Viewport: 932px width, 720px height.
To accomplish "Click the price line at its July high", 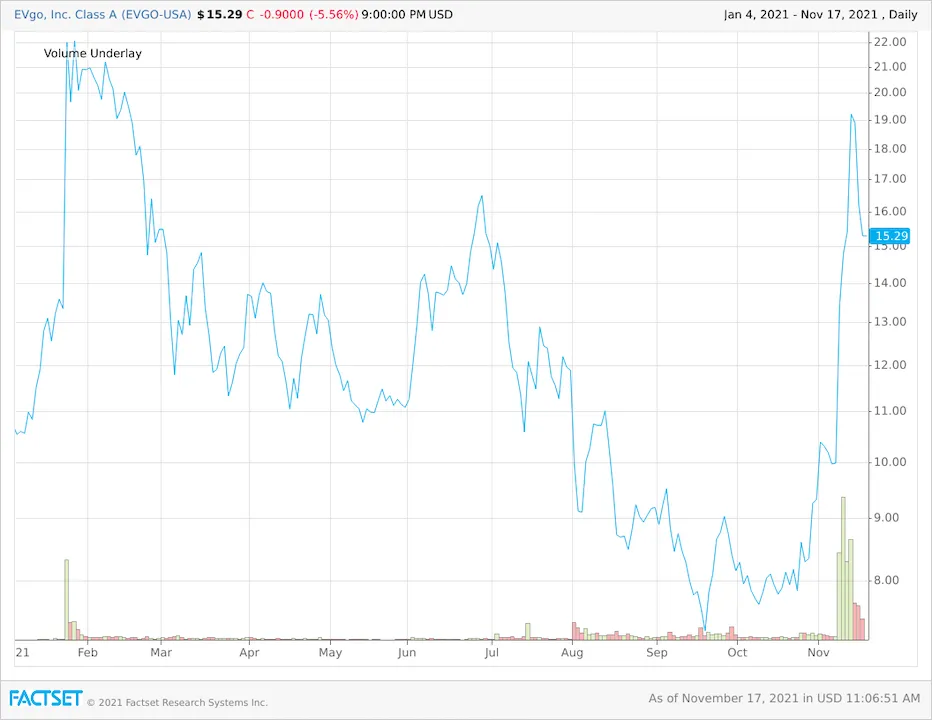I will (480, 197).
